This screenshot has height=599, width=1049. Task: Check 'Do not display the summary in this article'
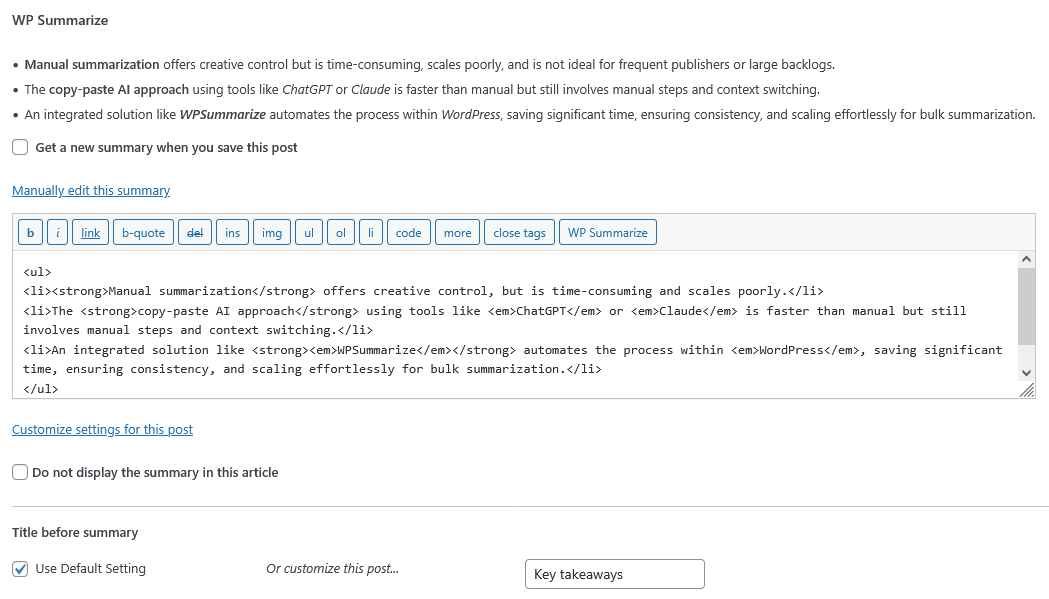(x=20, y=472)
